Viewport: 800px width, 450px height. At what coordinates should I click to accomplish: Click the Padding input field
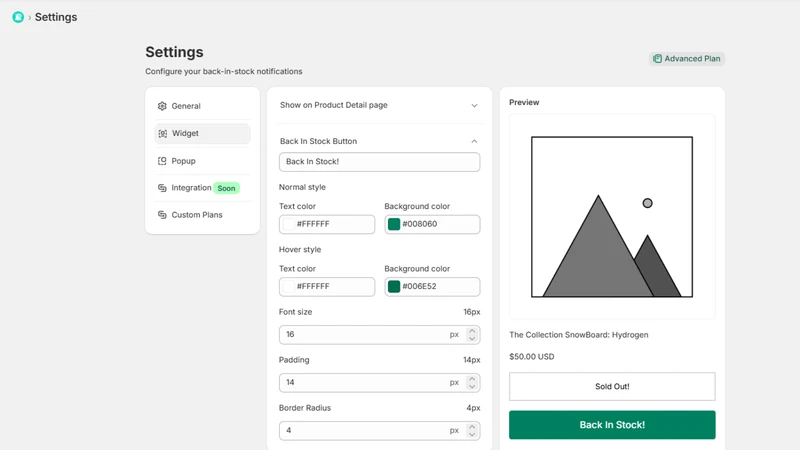coord(379,383)
